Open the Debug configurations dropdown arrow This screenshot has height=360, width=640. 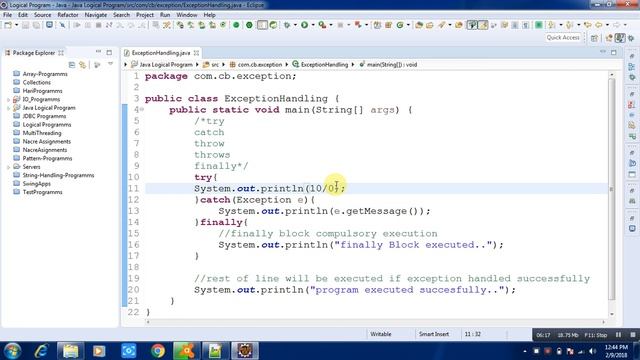(x=295, y=25)
